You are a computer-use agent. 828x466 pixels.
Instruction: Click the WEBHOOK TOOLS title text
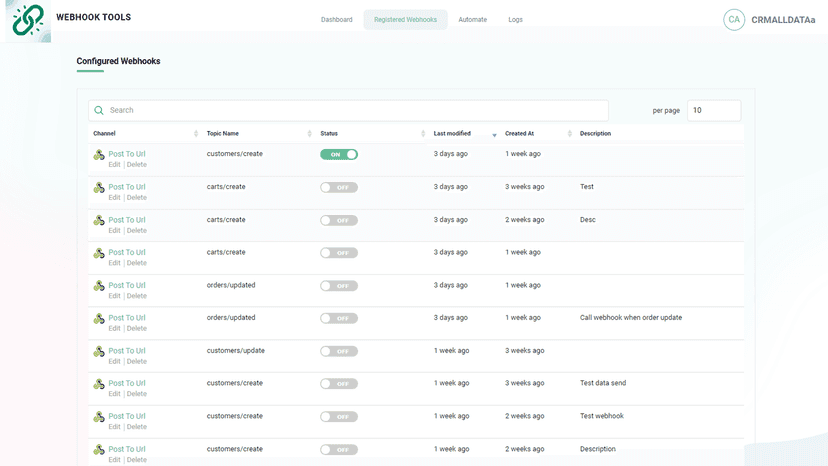pos(93,17)
